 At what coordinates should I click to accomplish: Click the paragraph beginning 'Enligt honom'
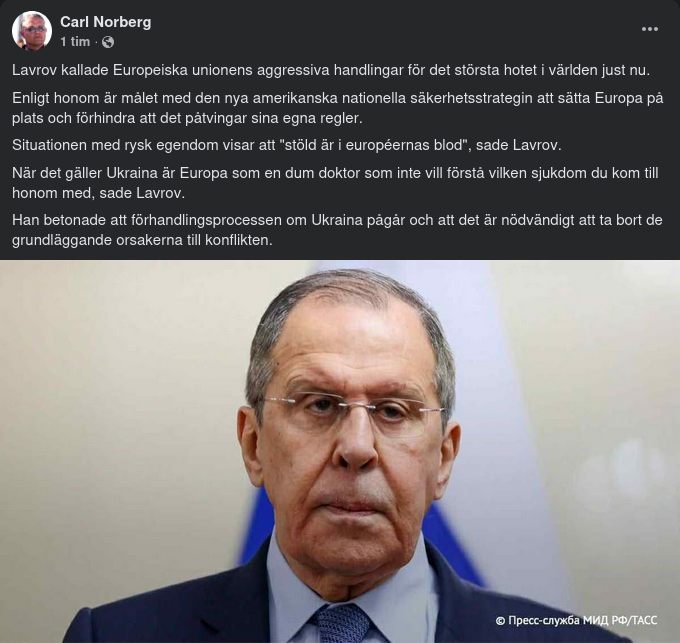337,108
